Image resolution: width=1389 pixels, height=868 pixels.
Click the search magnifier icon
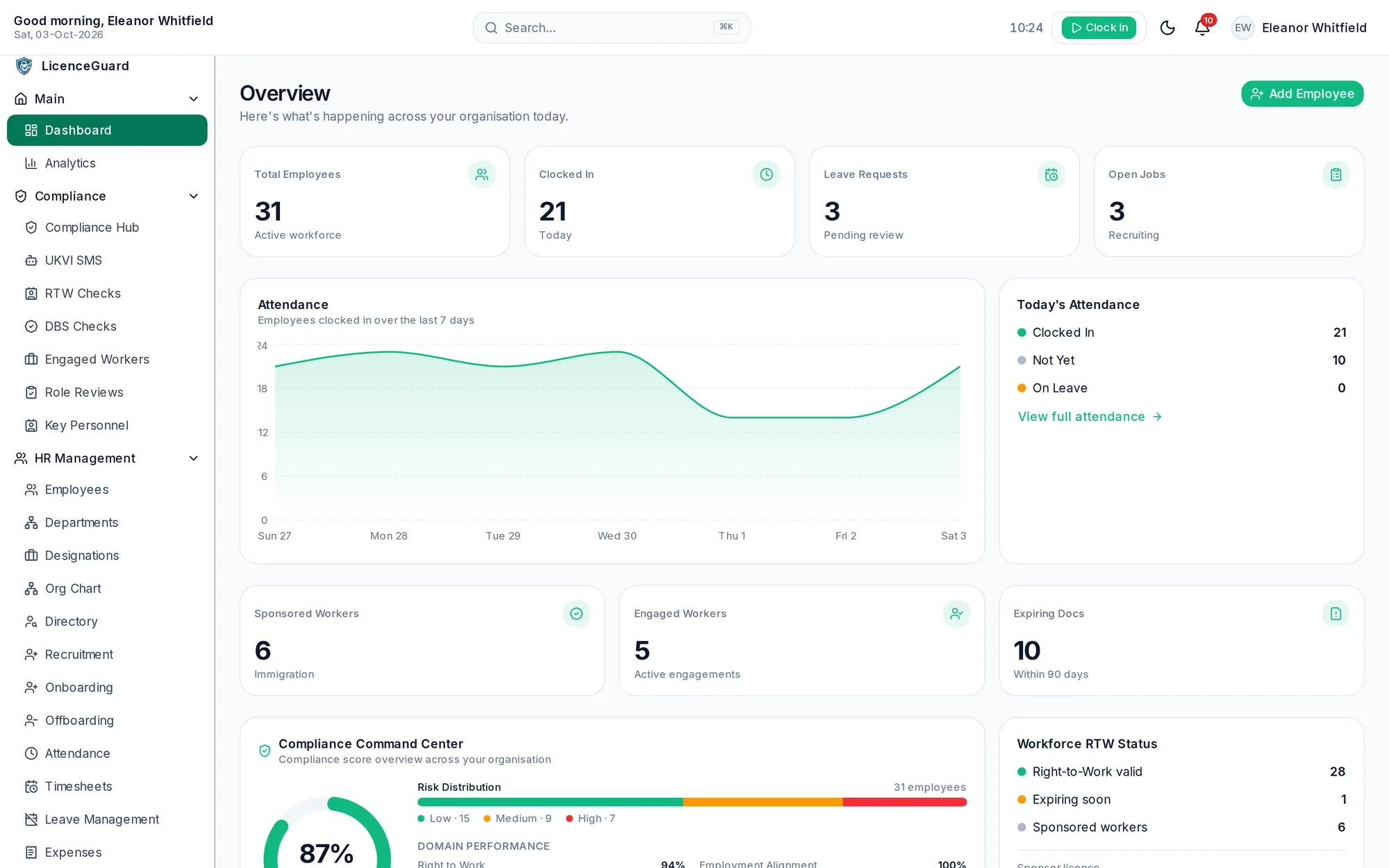[x=491, y=28]
